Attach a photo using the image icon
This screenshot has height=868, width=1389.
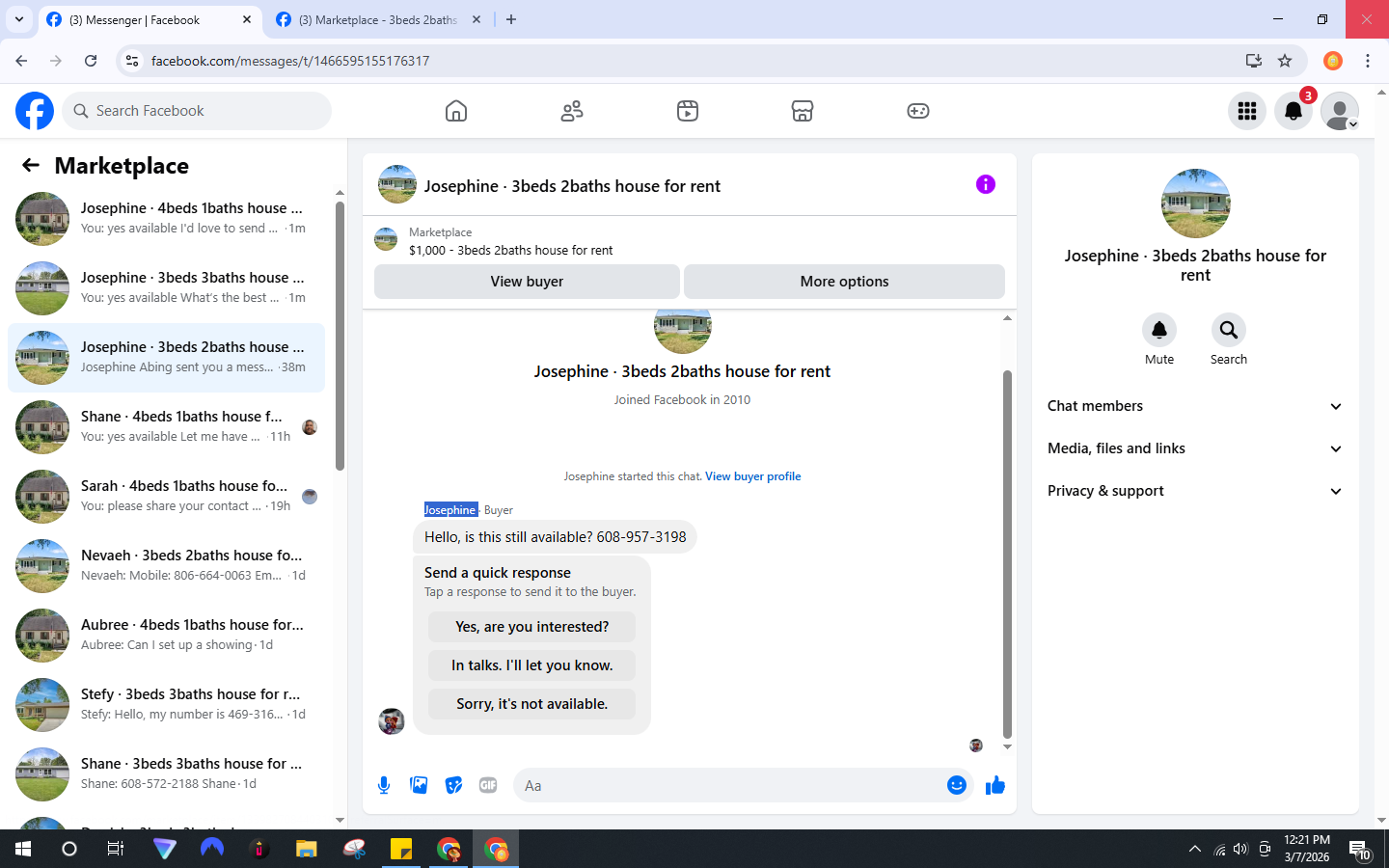419,785
